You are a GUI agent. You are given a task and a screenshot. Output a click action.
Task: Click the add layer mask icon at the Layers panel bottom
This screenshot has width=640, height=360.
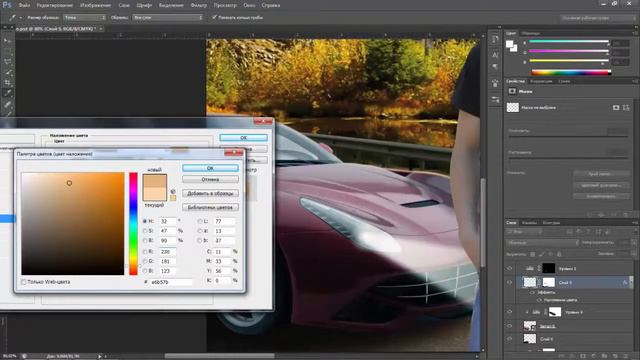coord(583,356)
